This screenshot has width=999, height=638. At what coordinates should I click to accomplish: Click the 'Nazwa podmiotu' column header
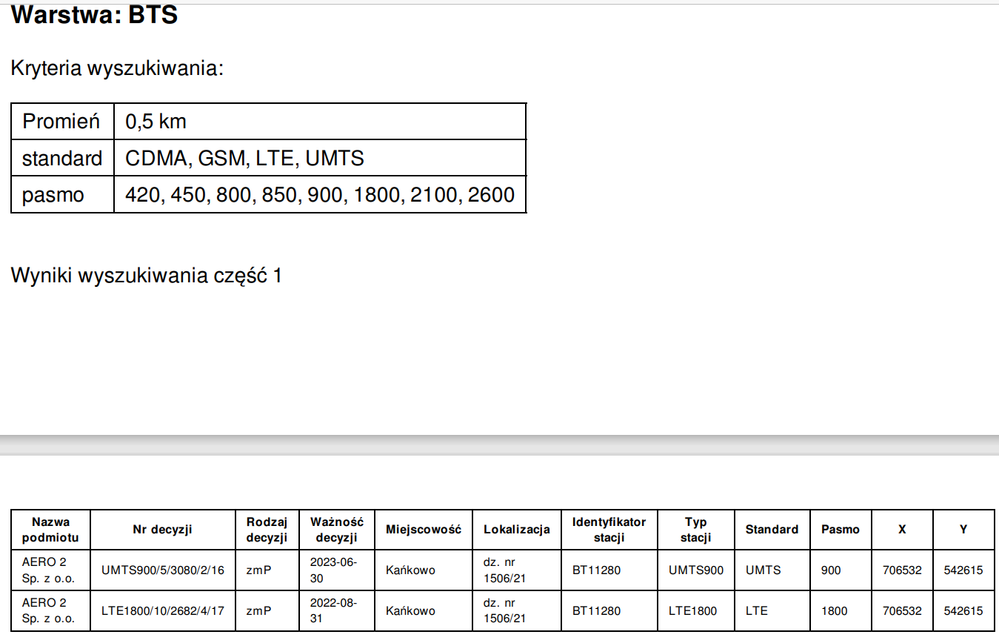(x=50, y=530)
